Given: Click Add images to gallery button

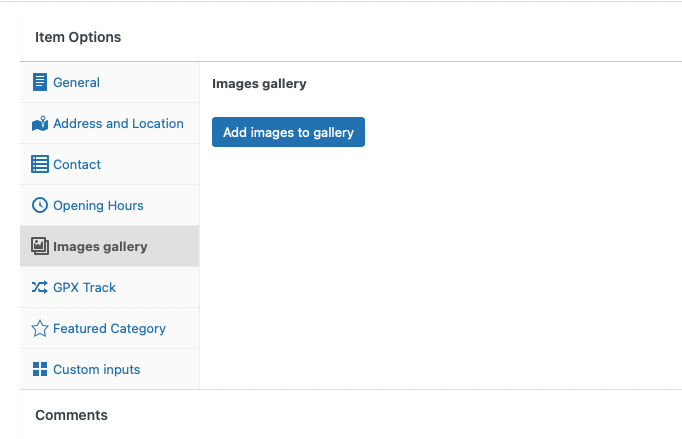Looking at the screenshot, I should pyautogui.click(x=288, y=132).
